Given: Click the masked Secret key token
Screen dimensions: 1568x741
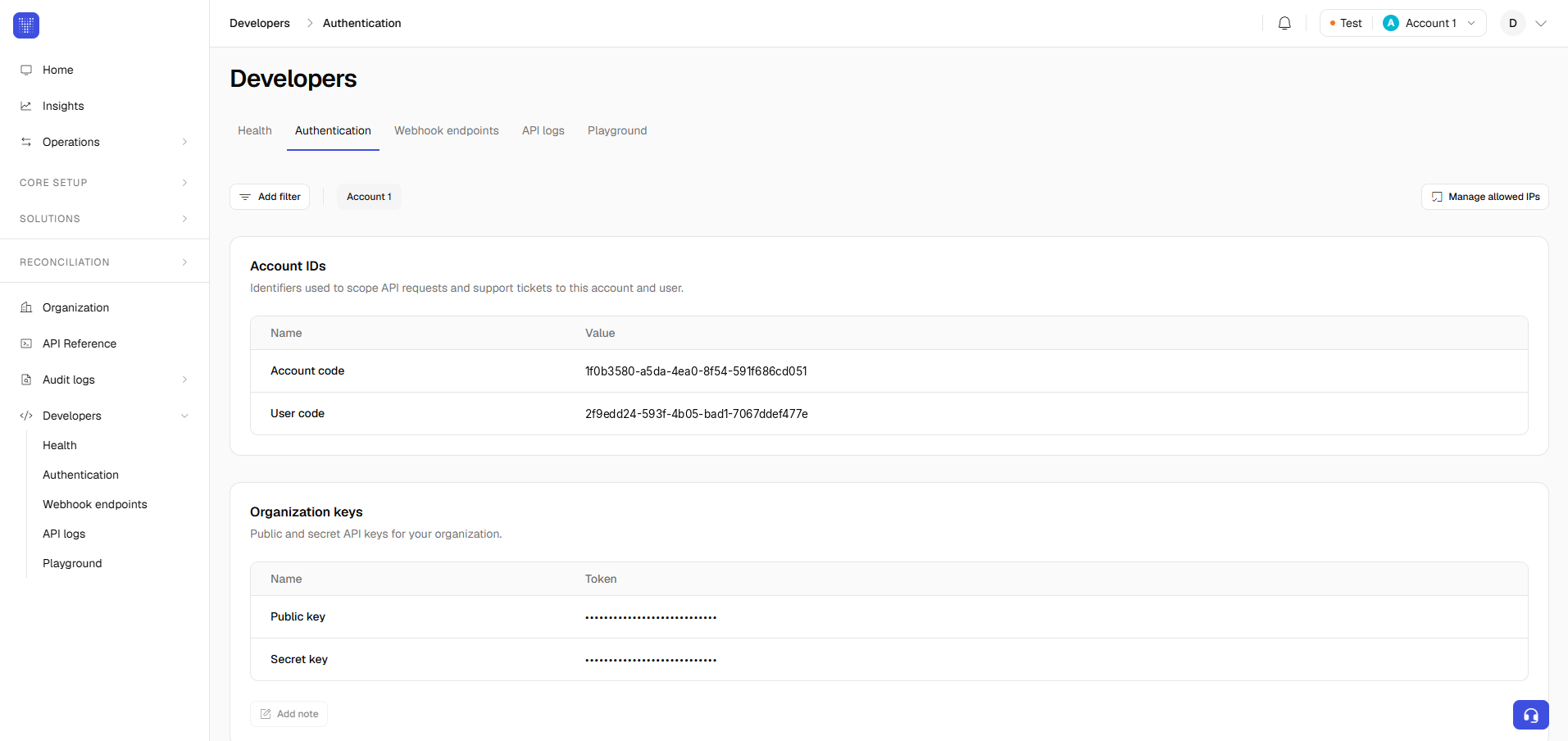Looking at the screenshot, I should (x=651, y=660).
